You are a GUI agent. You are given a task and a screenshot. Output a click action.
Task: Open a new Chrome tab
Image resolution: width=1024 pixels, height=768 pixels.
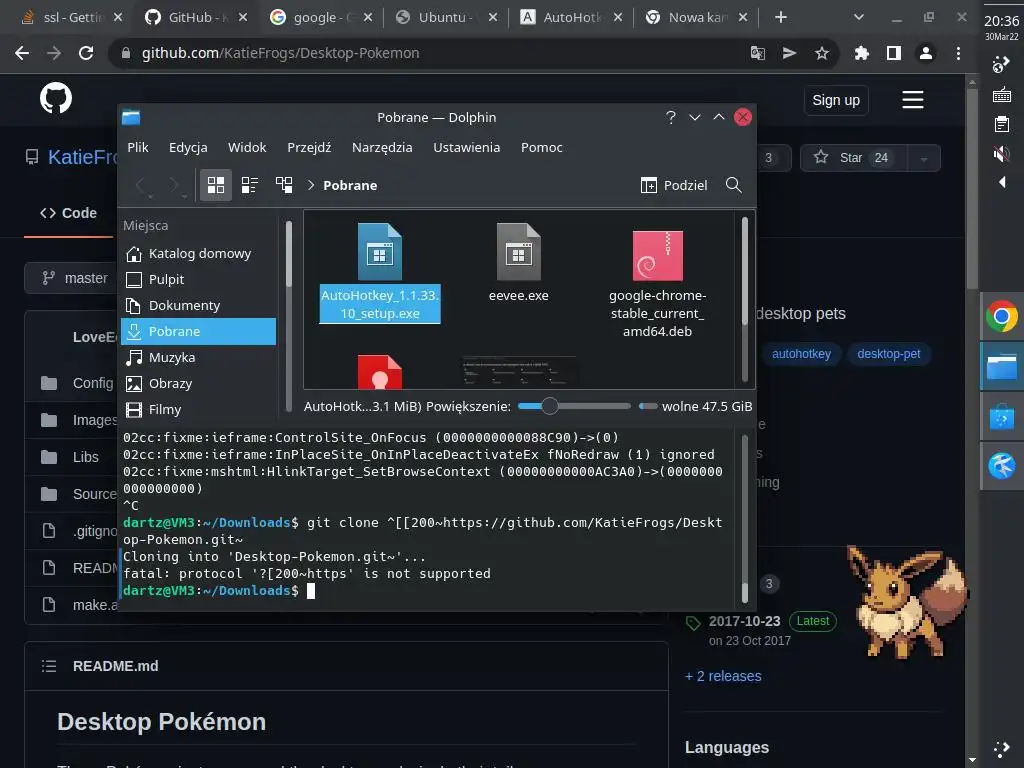[x=780, y=18]
